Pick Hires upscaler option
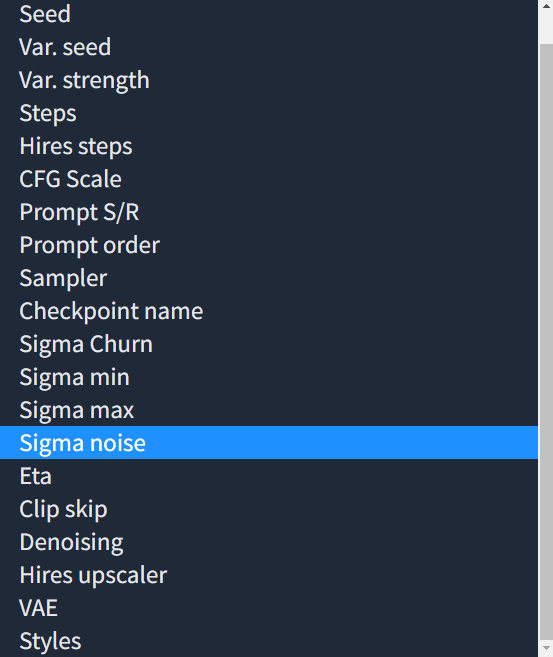The width and height of the screenshot is (553, 657). [269, 574]
